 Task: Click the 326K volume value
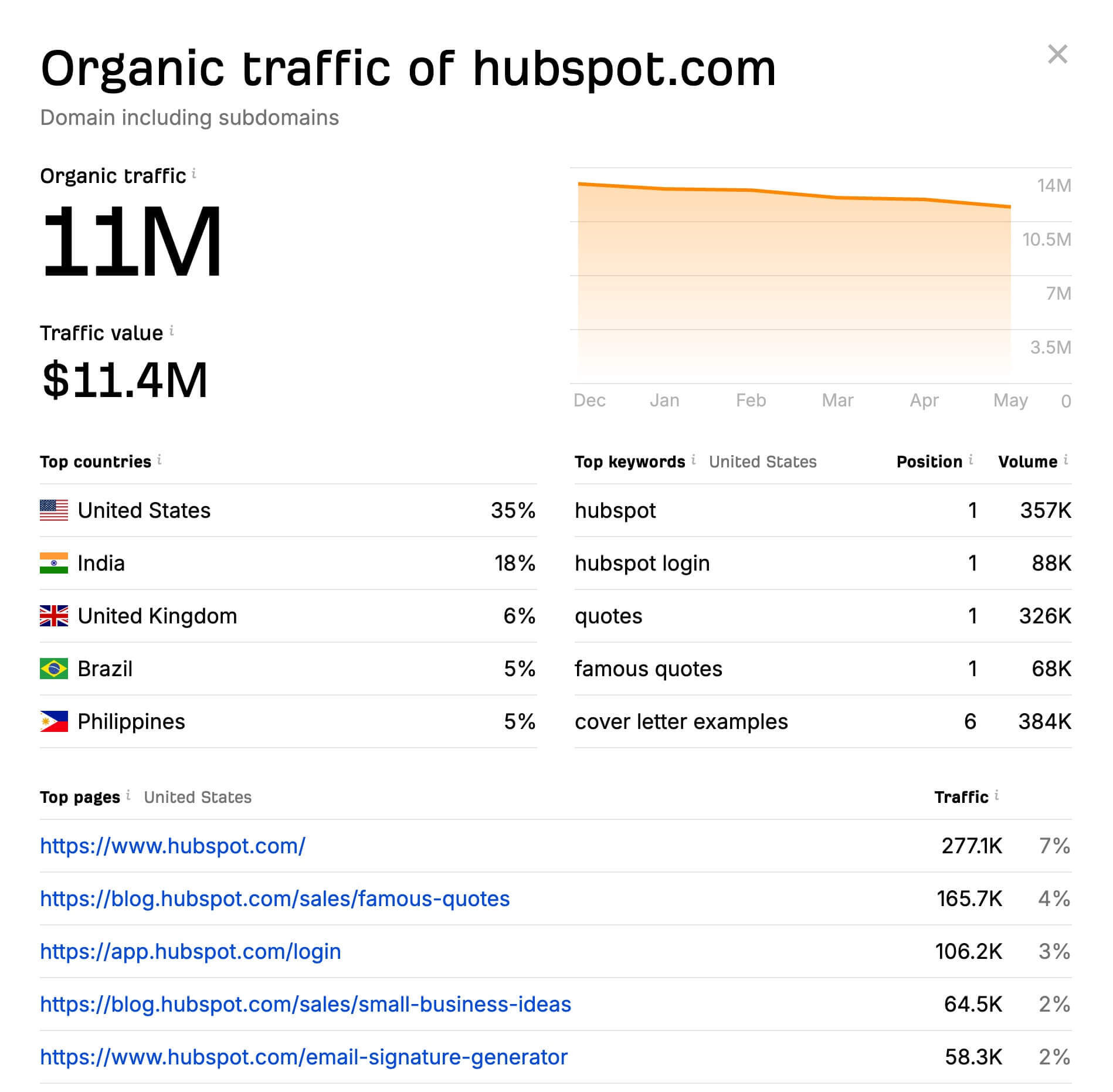click(x=1045, y=616)
